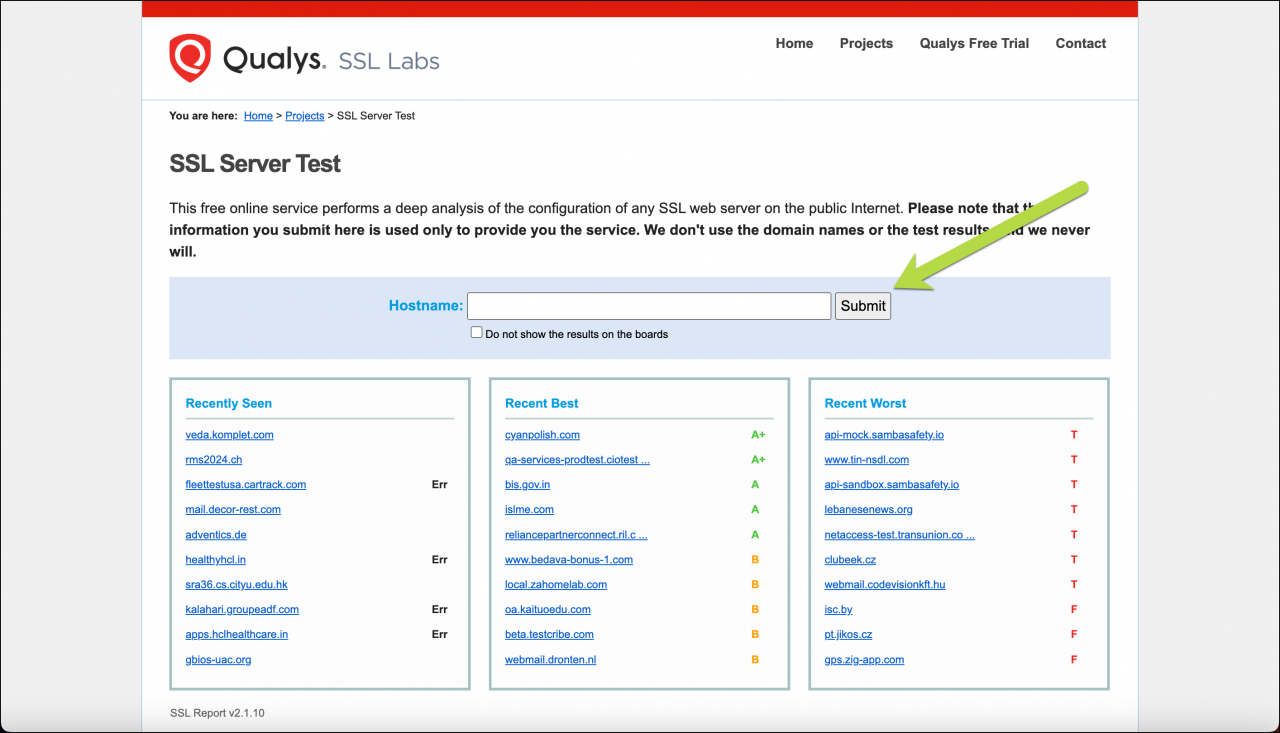The height and width of the screenshot is (733, 1280).
Task: Open webmail.dronten.nl link
Action: pos(550,660)
